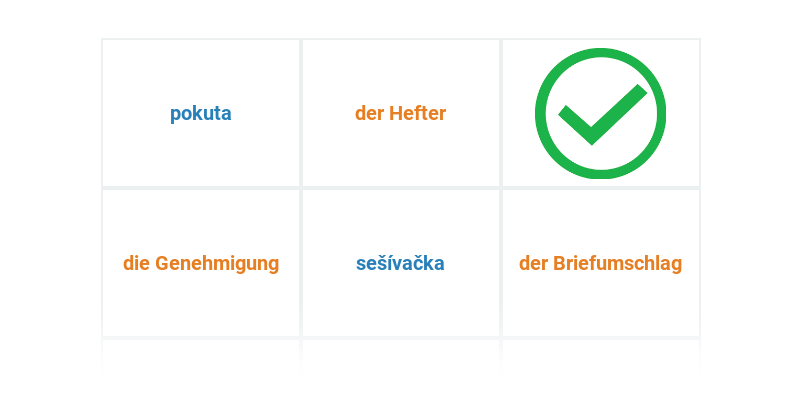The image size is (800, 400).
Task: Click the blue Czech word pokuta
Action: [201, 113]
